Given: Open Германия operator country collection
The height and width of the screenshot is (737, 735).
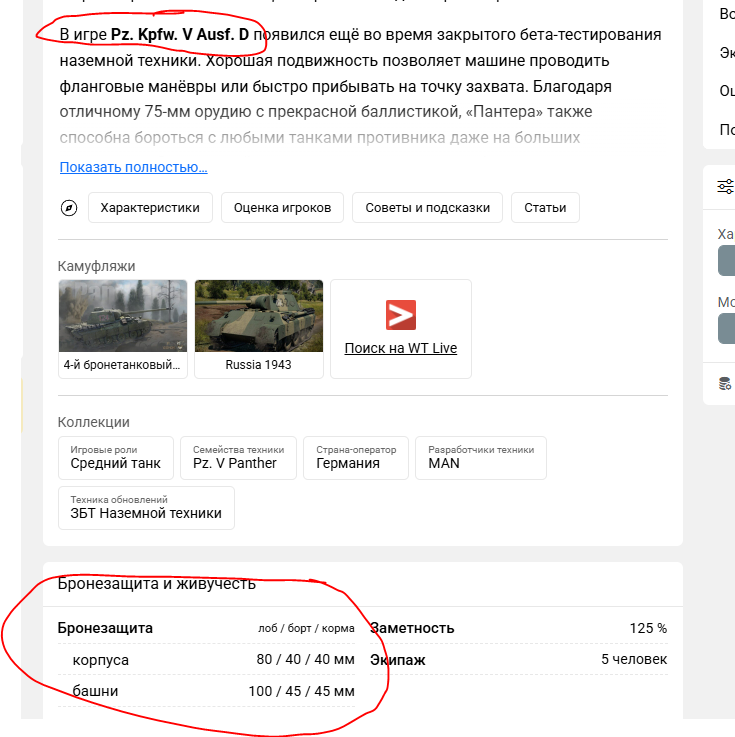Looking at the screenshot, I should click(356, 458).
